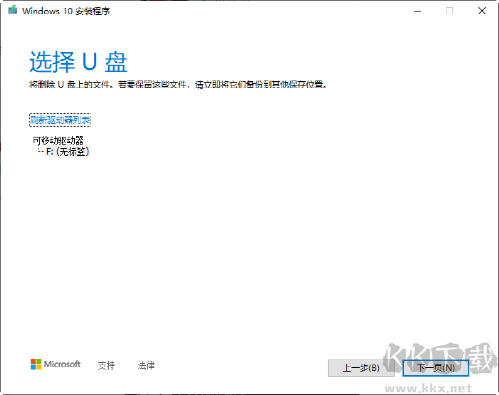Screen dimensions: 499x395
Task: Close the Windows 10 安装程序 window
Action: click(x=482, y=11)
